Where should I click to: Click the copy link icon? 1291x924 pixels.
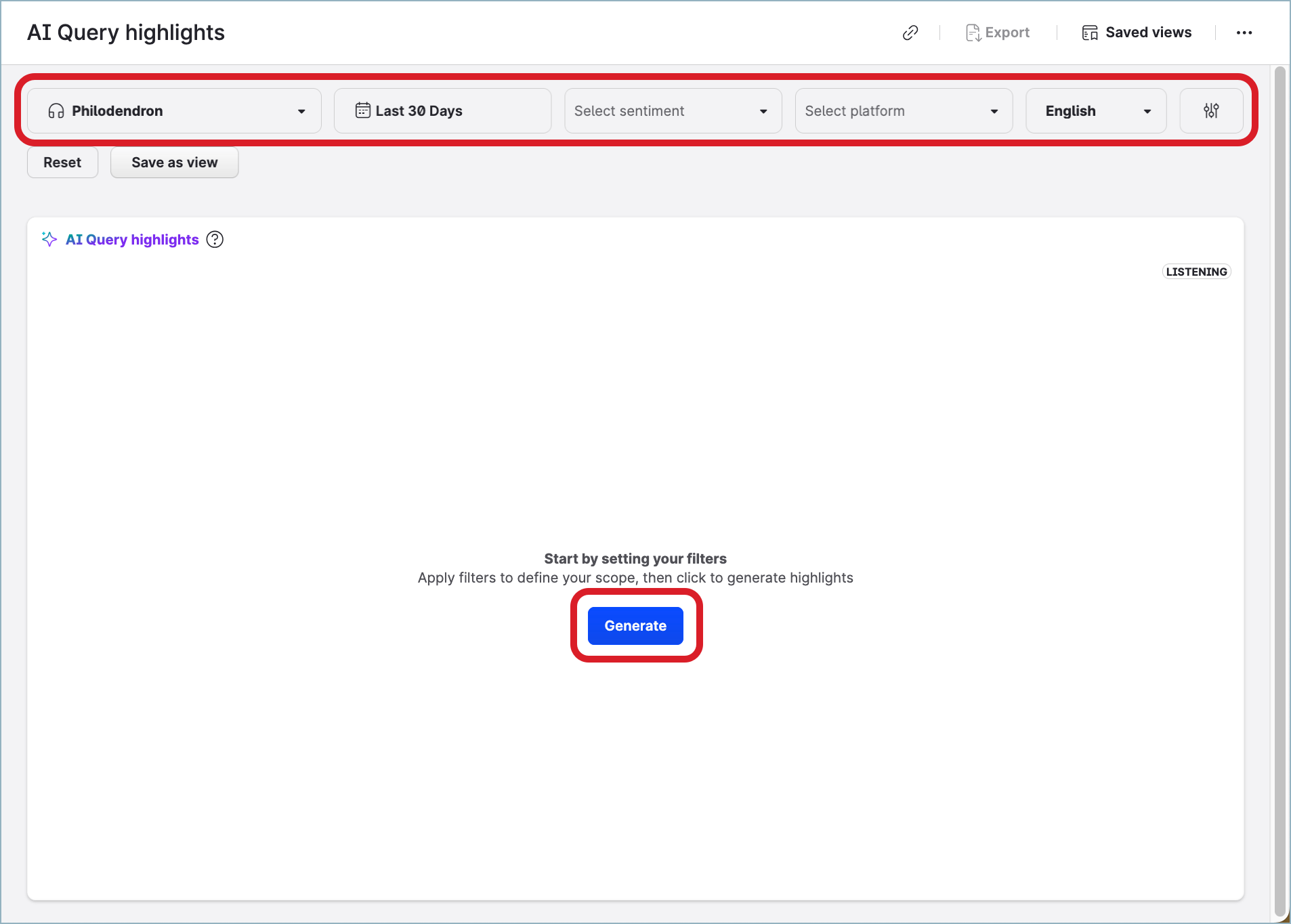coord(910,33)
